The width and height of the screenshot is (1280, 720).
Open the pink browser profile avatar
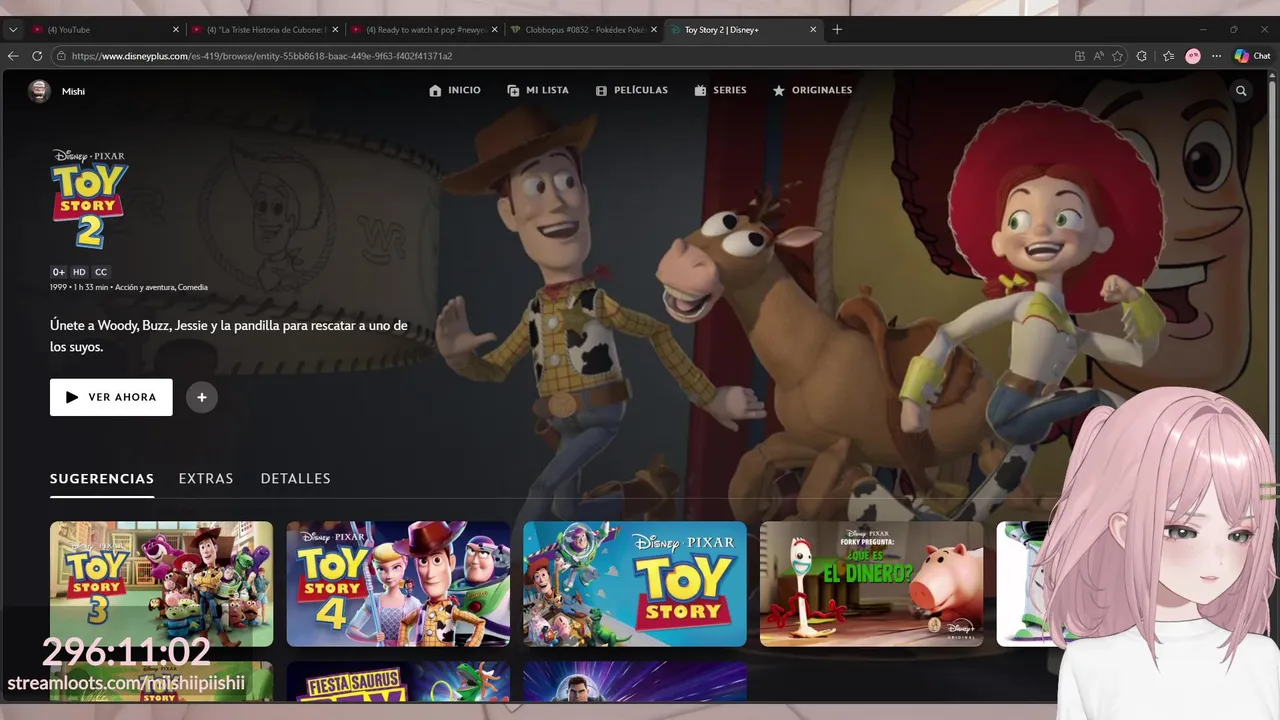[1193, 56]
